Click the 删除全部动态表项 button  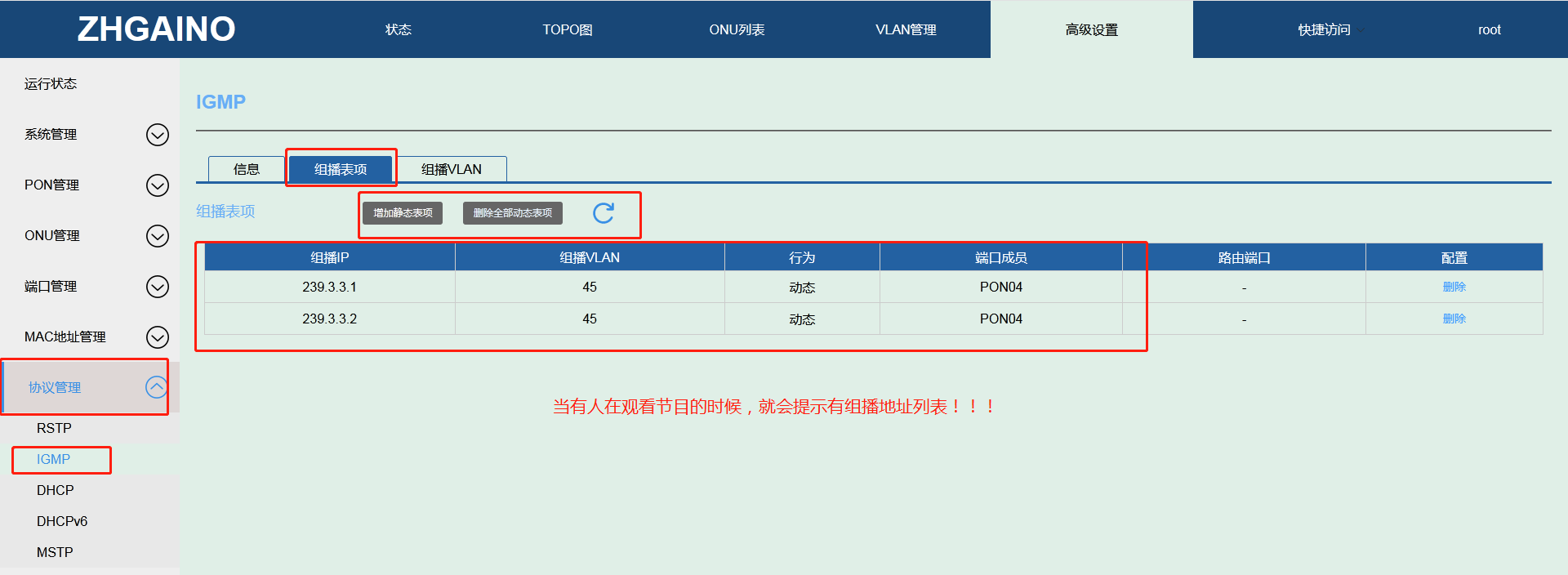(512, 213)
